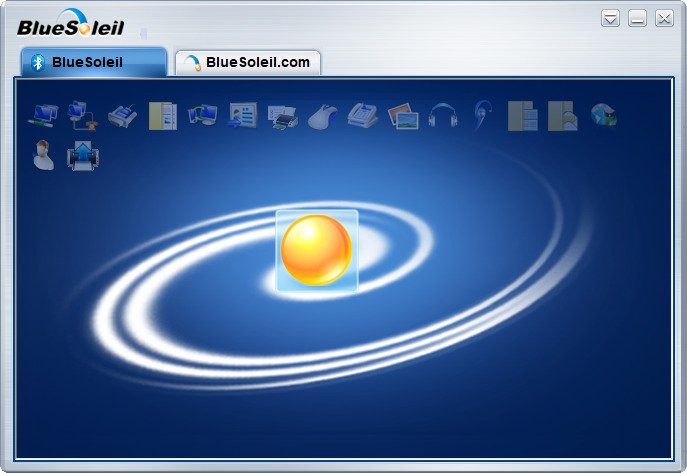687x473 pixels.
Task: Open the BlueSoleil.com tab
Action: click(248, 63)
